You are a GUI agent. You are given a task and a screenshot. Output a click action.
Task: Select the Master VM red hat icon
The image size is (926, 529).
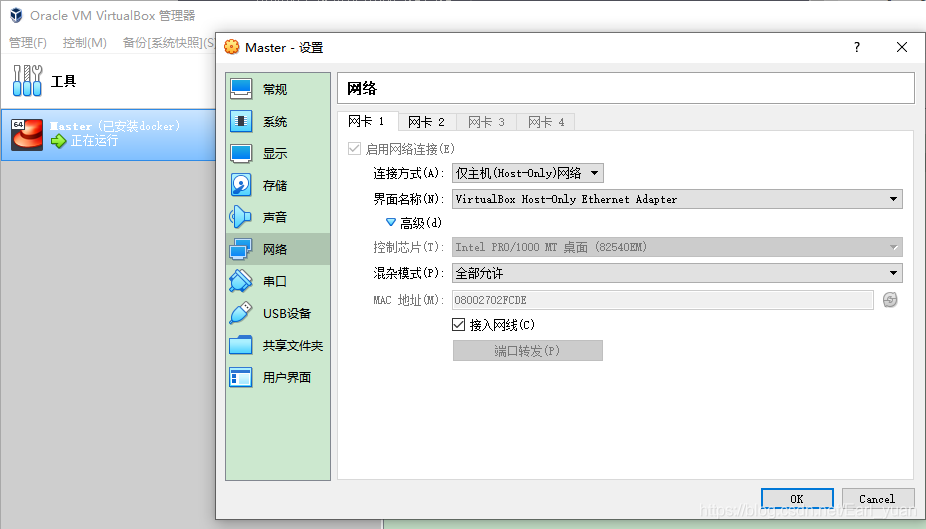tap(27, 135)
